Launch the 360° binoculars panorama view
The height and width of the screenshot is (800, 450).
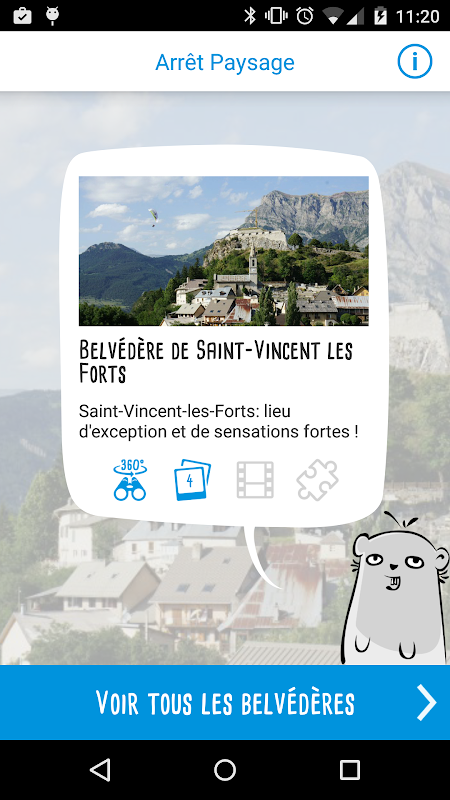pyautogui.click(x=130, y=480)
